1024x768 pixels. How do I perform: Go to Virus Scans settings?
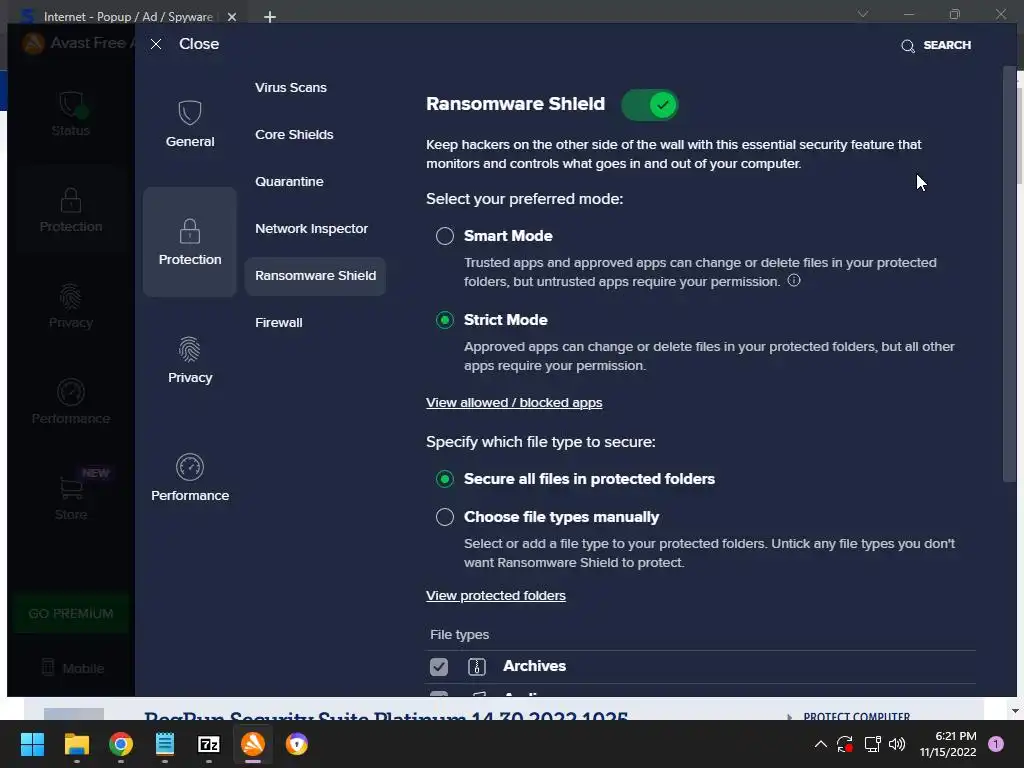point(291,88)
